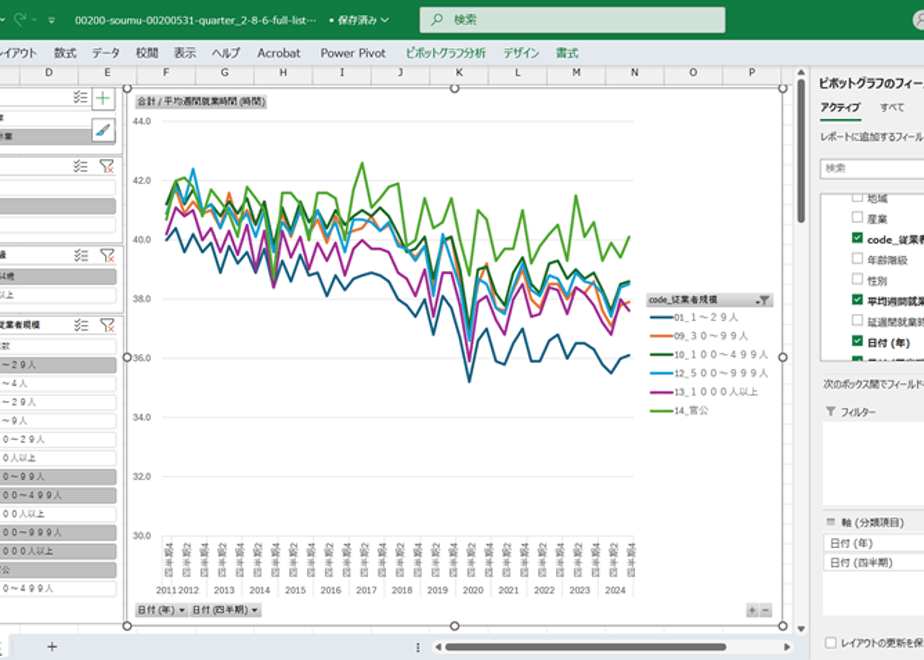924x660 pixels.
Task: Open the code_従業者規模 legend filter dropdown
Action: tap(763, 300)
